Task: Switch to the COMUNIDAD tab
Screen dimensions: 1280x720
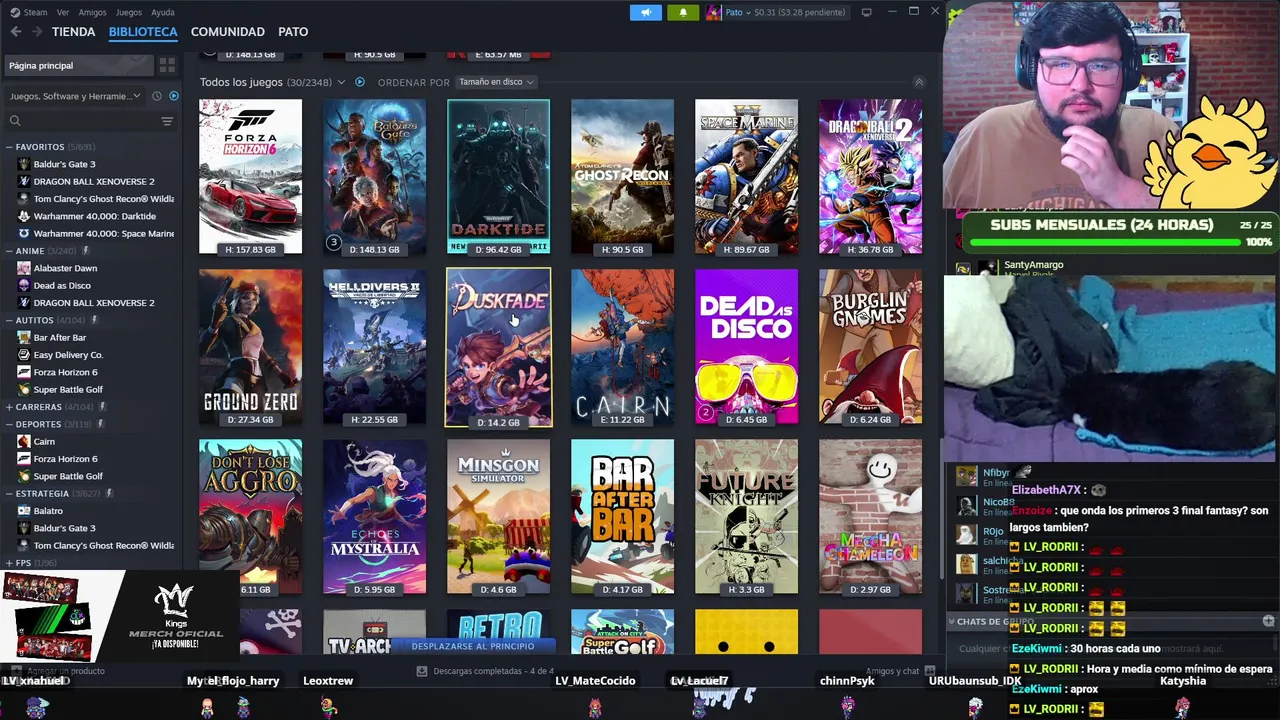Action: tap(228, 32)
